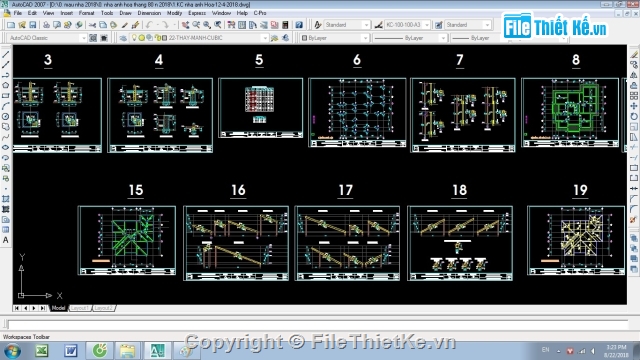
Task: Select the Multiline Text tool
Action: click(6, 240)
